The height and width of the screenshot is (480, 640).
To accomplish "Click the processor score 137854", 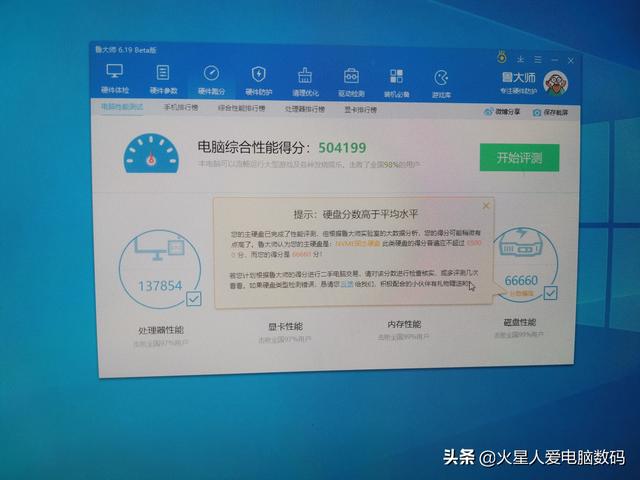I will (160, 286).
